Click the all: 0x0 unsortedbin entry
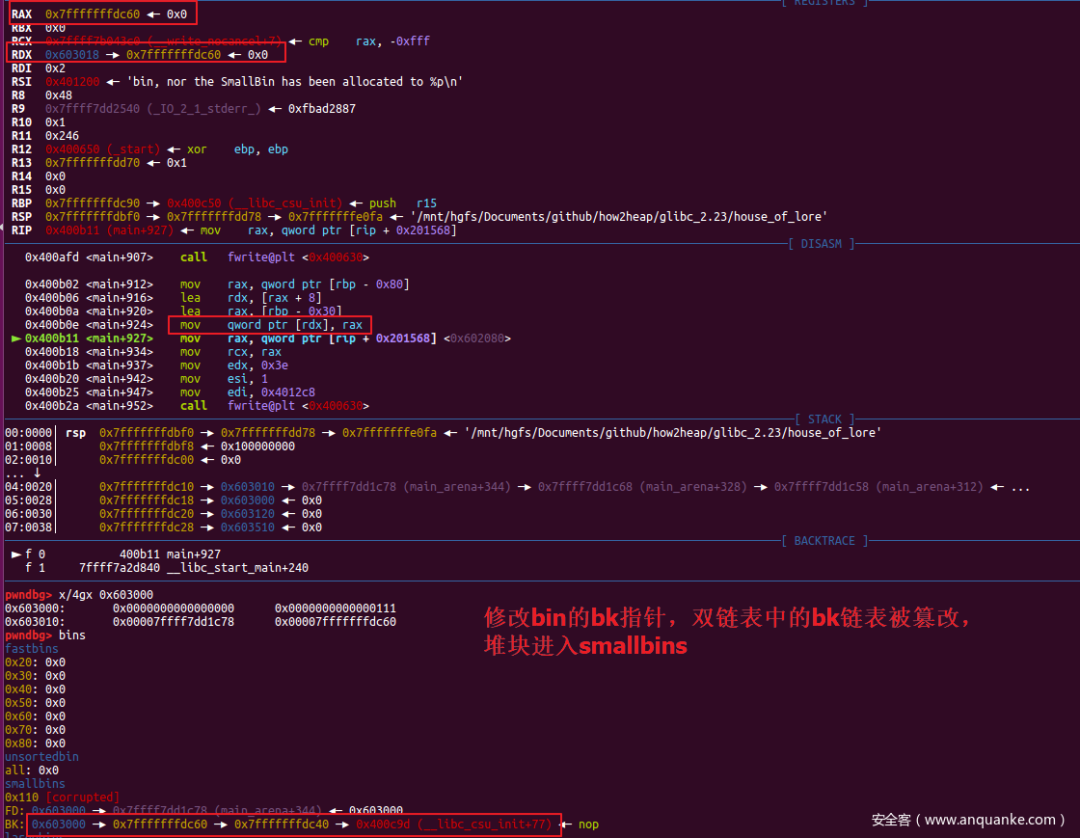The width and height of the screenshot is (1080, 838). pyautogui.click(x=32, y=771)
